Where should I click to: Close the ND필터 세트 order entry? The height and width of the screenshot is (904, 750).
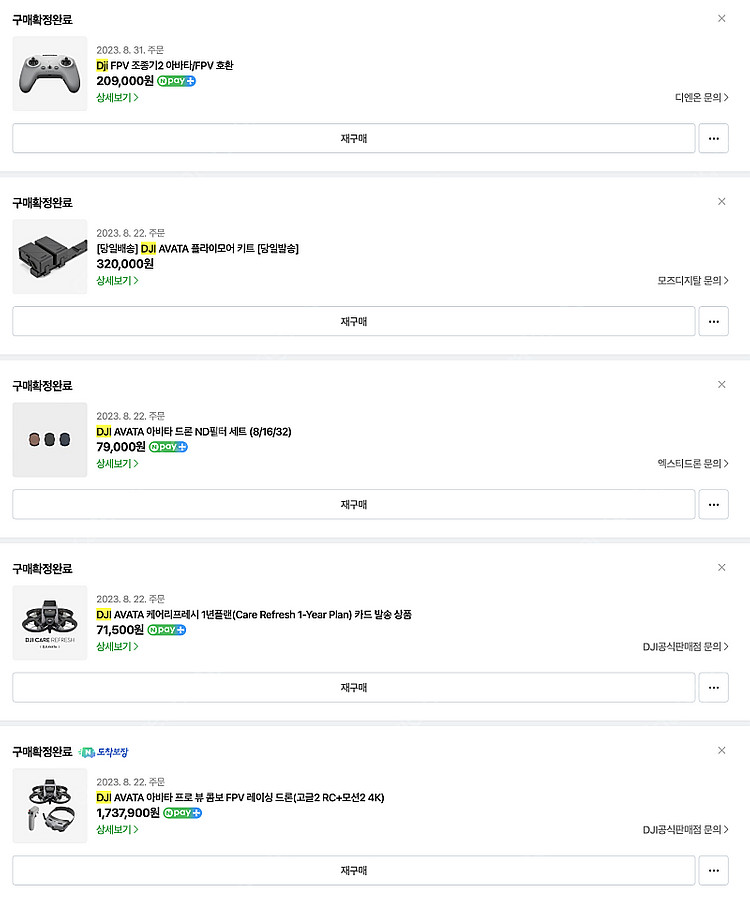tap(722, 385)
